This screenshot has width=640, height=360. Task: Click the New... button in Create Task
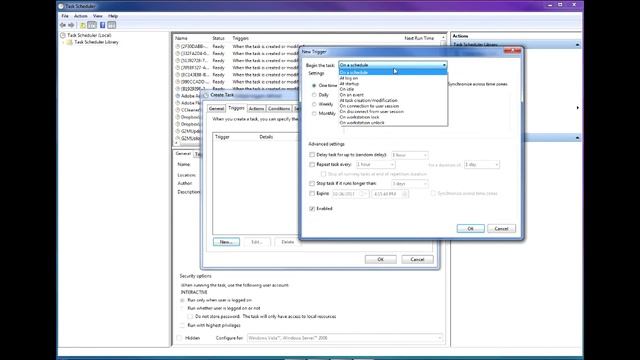pyautogui.click(x=226, y=242)
